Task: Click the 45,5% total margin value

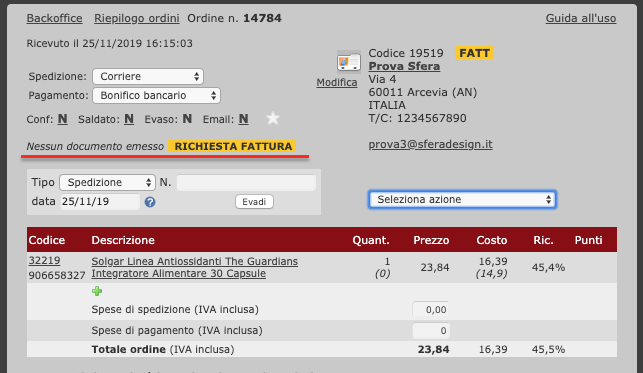Action: click(x=548, y=350)
